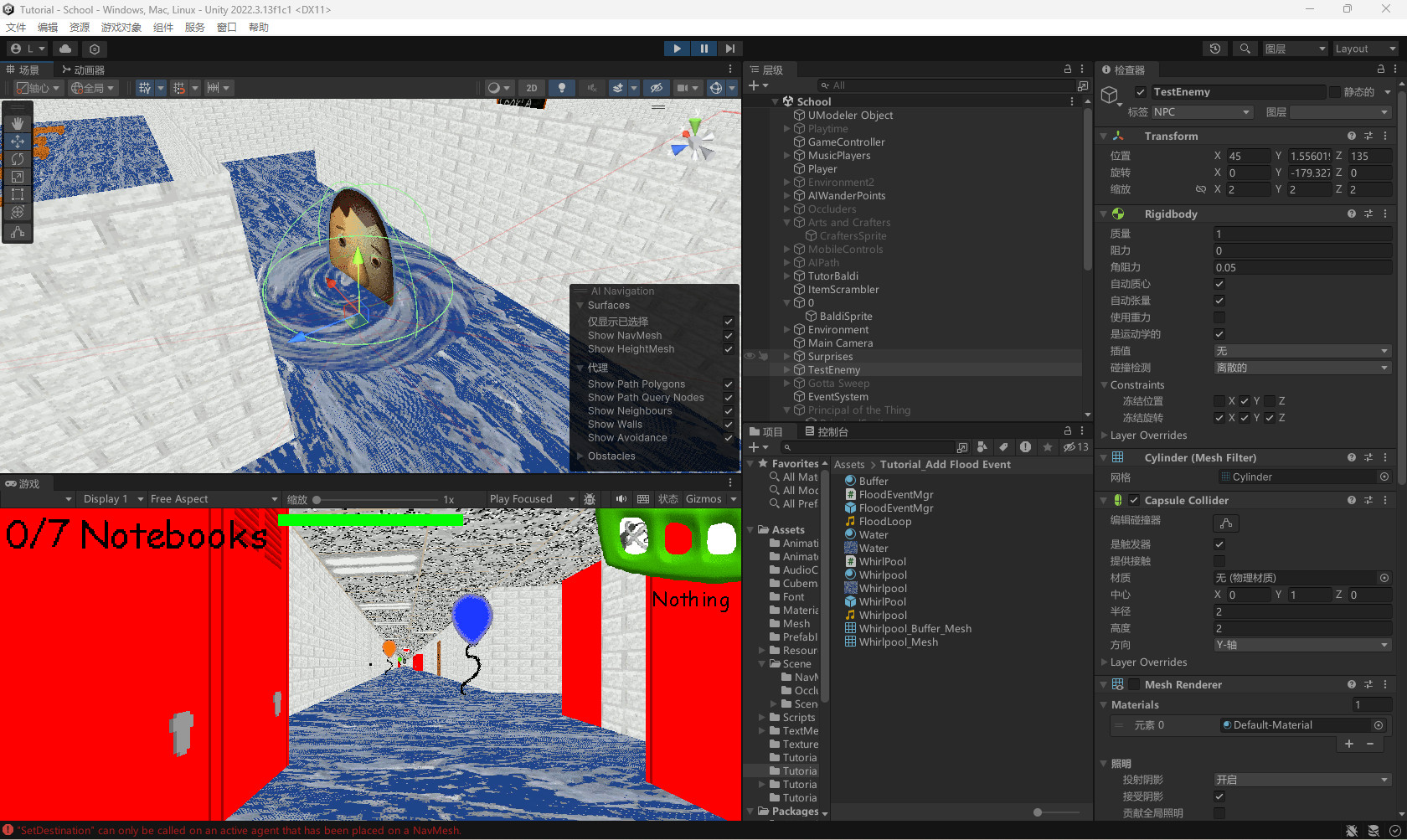Click the console error filter icon
The image size is (1407, 840).
coord(1025,447)
